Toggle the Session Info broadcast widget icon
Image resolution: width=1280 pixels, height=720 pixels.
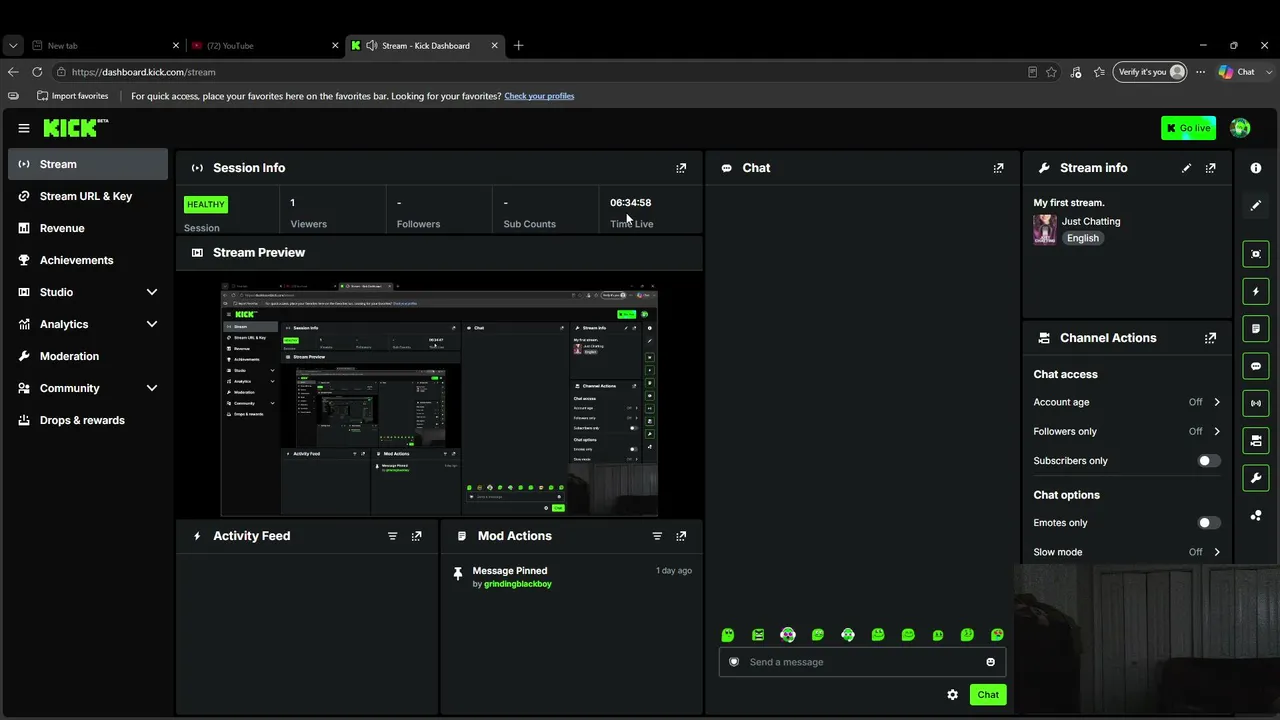coord(1256,403)
